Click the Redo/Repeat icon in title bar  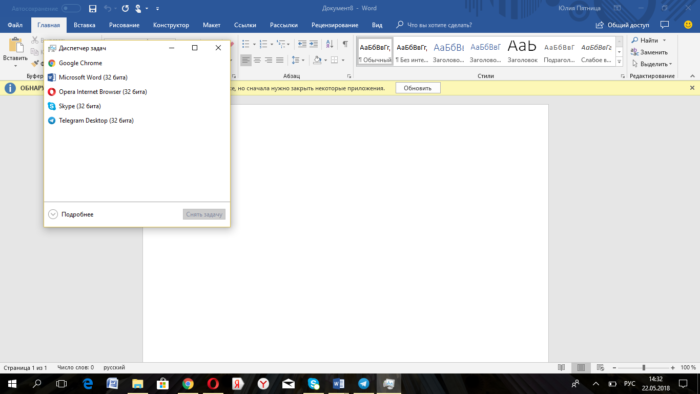point(125,8)
